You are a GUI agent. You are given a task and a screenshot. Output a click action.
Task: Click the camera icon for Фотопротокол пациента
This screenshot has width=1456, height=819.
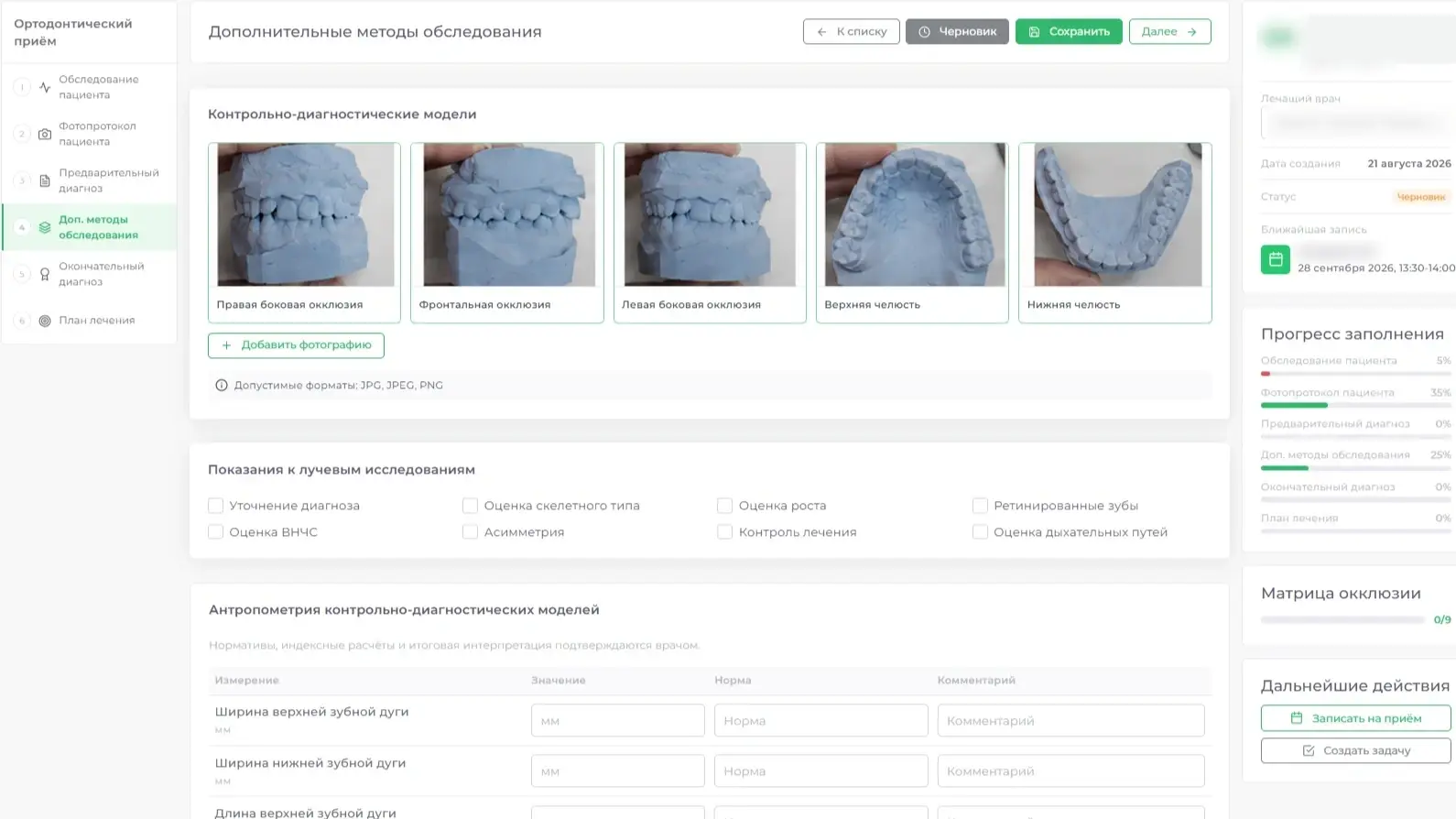(45, 134)
